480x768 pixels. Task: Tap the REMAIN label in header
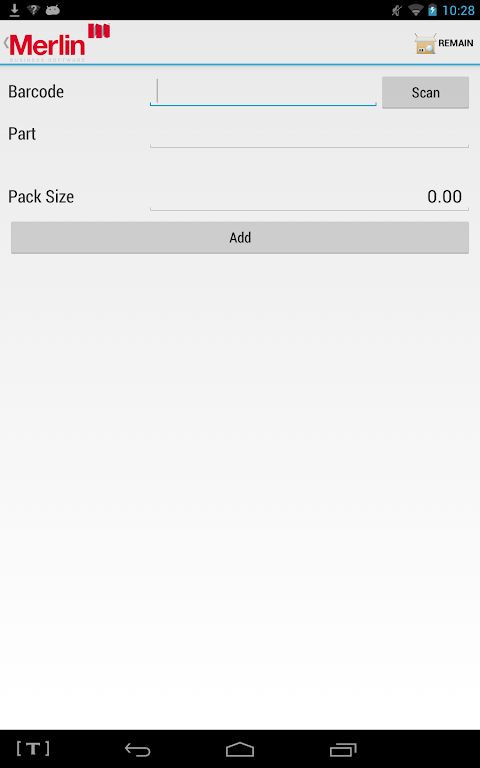[456, 43]
